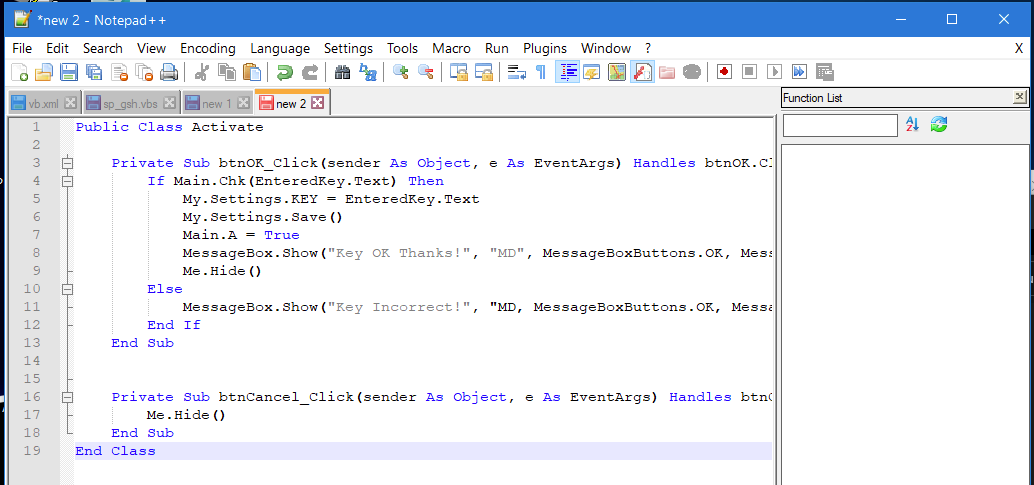Click the Copy toolbar icon
The width and height of the screenshot is (1034, 485).
coord(227,72)
